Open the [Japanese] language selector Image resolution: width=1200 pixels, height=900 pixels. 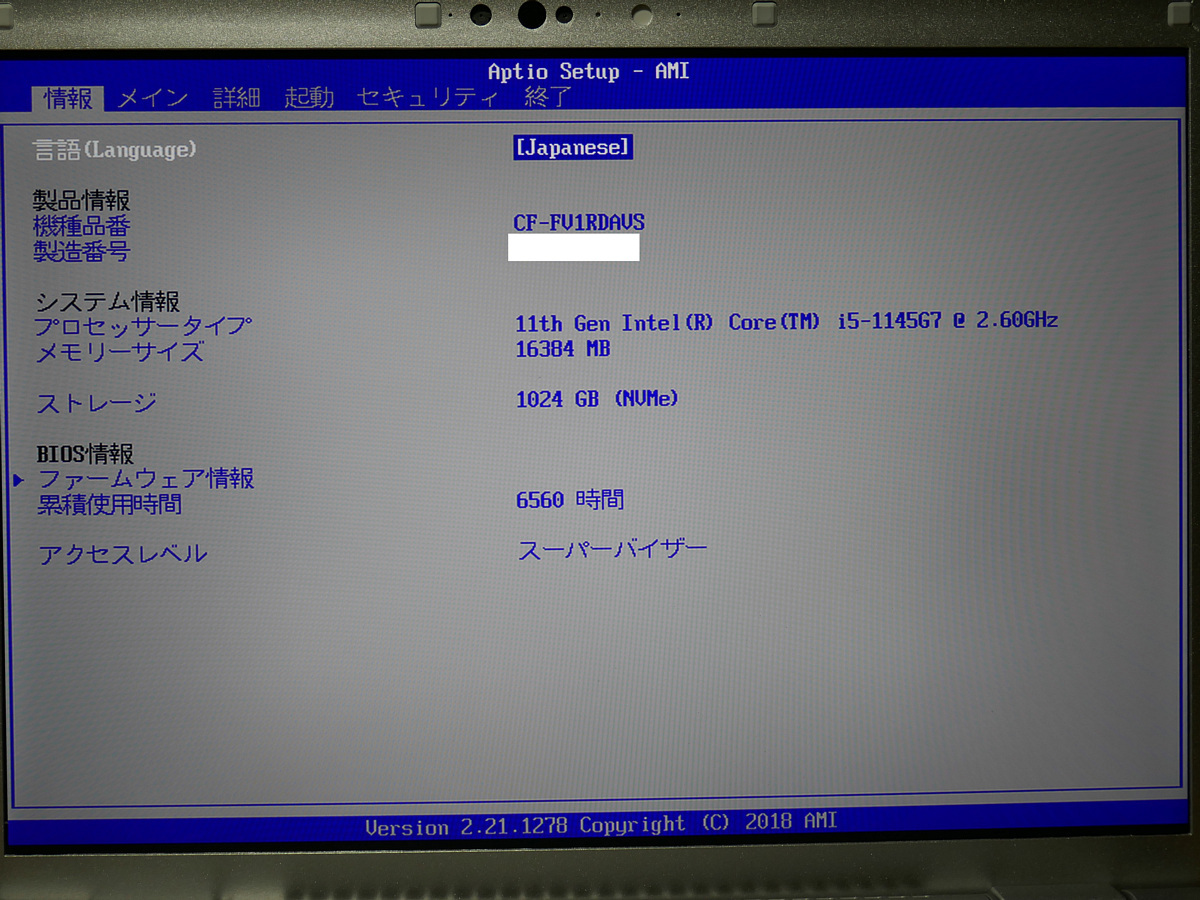573,148
